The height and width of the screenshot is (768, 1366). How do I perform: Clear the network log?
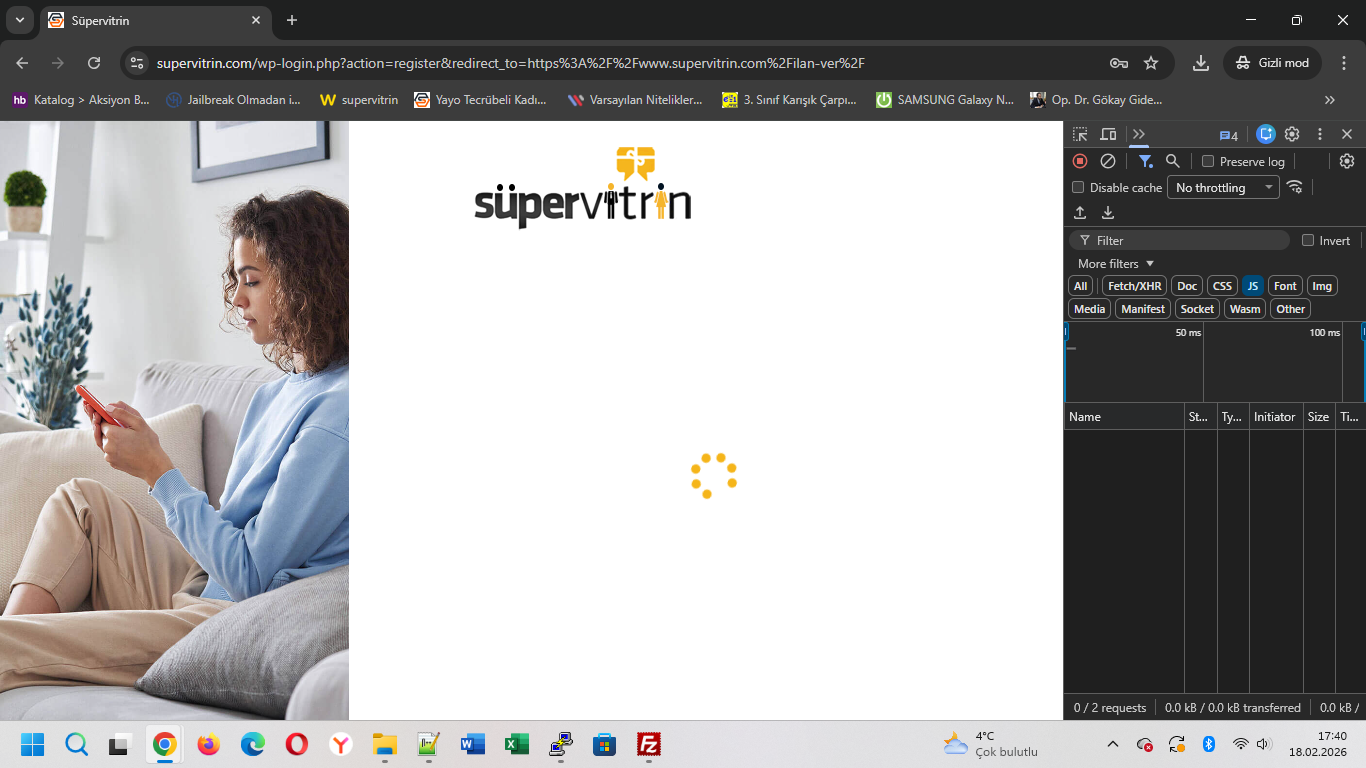(x=1108, y=161)
